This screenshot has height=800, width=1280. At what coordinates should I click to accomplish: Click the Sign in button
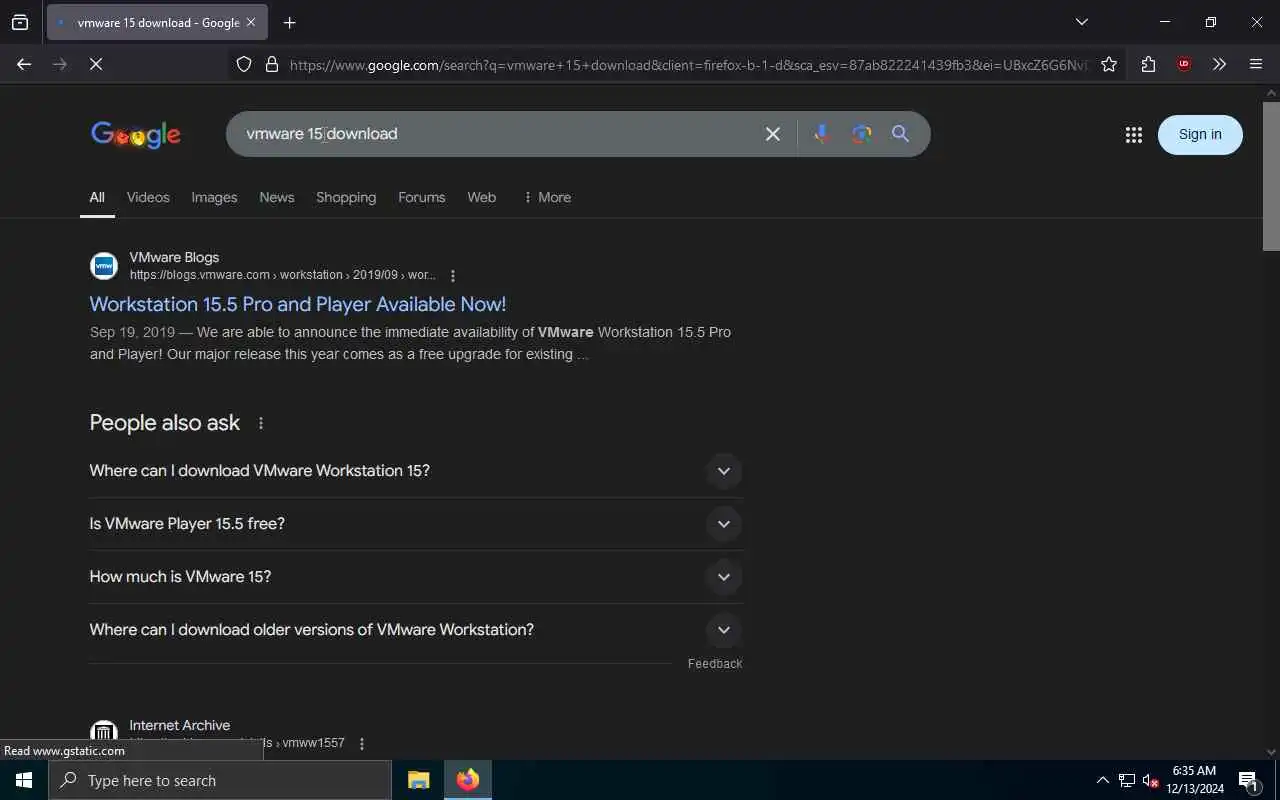(1200, 135)
